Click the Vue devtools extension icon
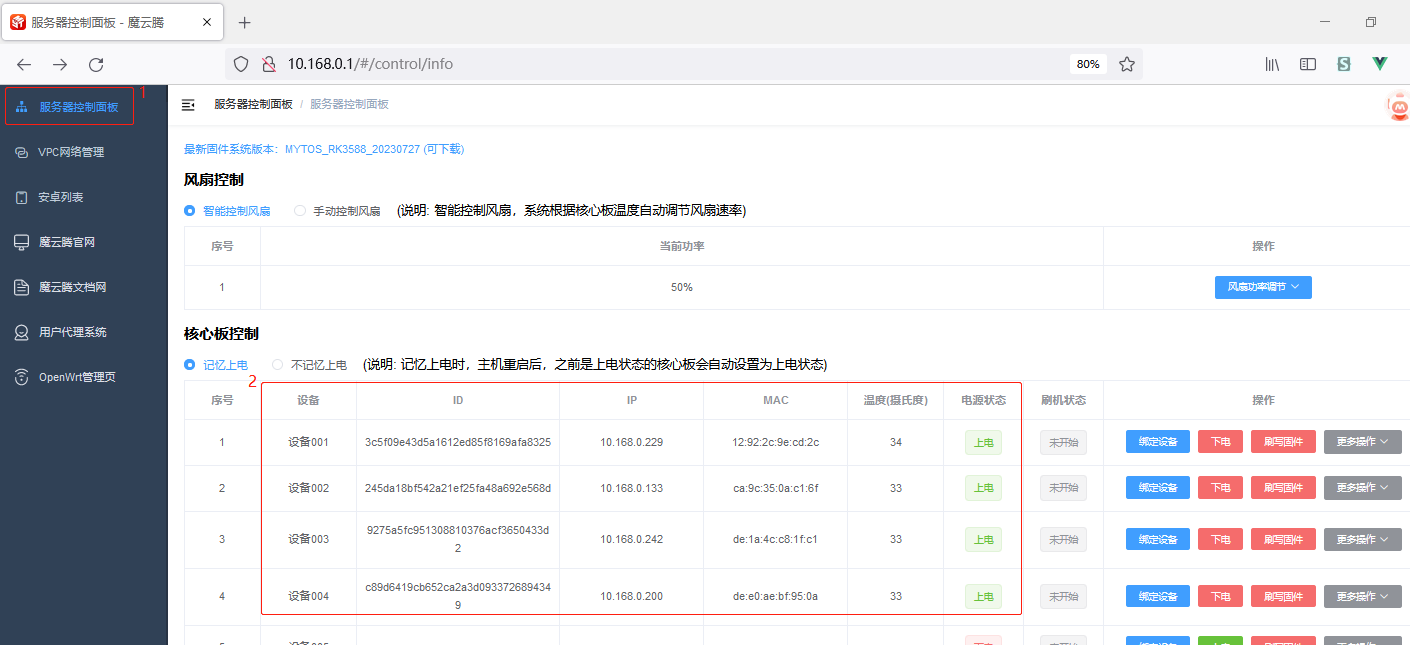Viewport: 1410px width, 645px height. (x=1380, y=64)
